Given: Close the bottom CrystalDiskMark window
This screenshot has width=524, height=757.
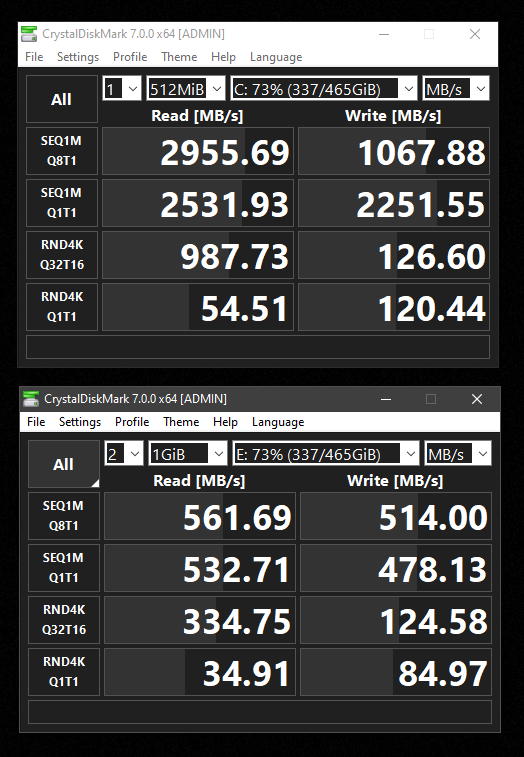Looking at the screenshot, I should click(477, 399).
